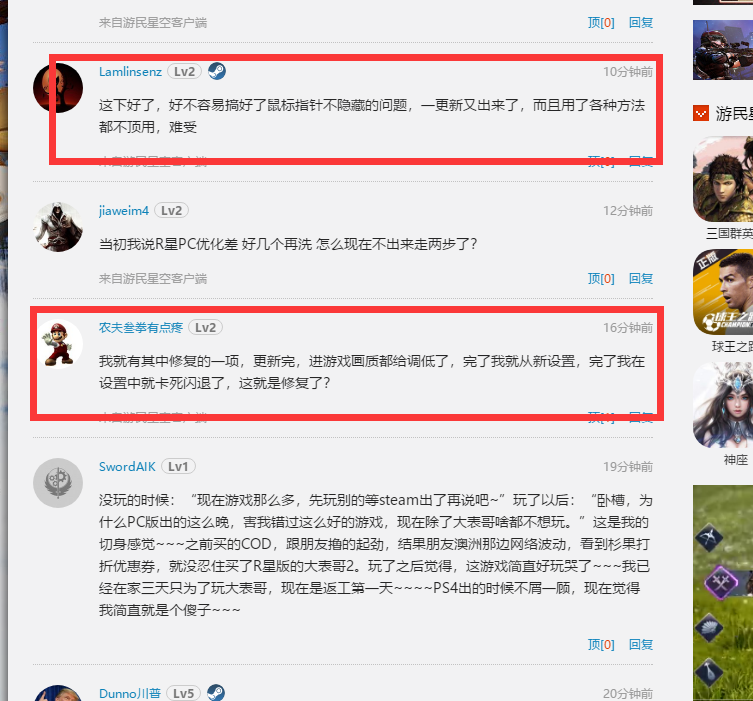Open SwordAIK's gray gear avatar
This screenshot has height=701, width=753.
(x=58, y=483)
